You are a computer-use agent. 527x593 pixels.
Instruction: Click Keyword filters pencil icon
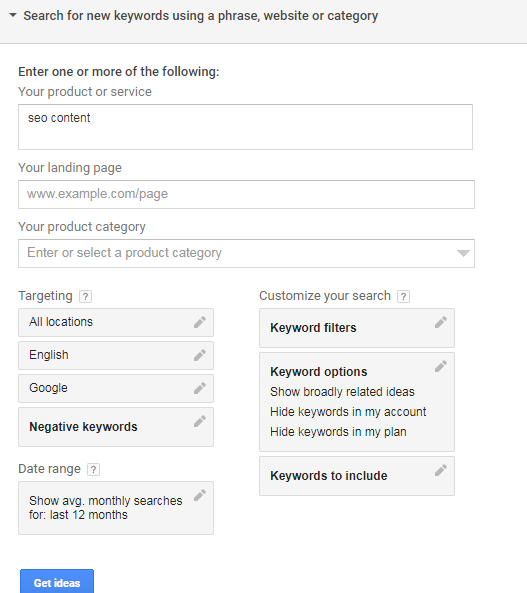pos(441,322)
